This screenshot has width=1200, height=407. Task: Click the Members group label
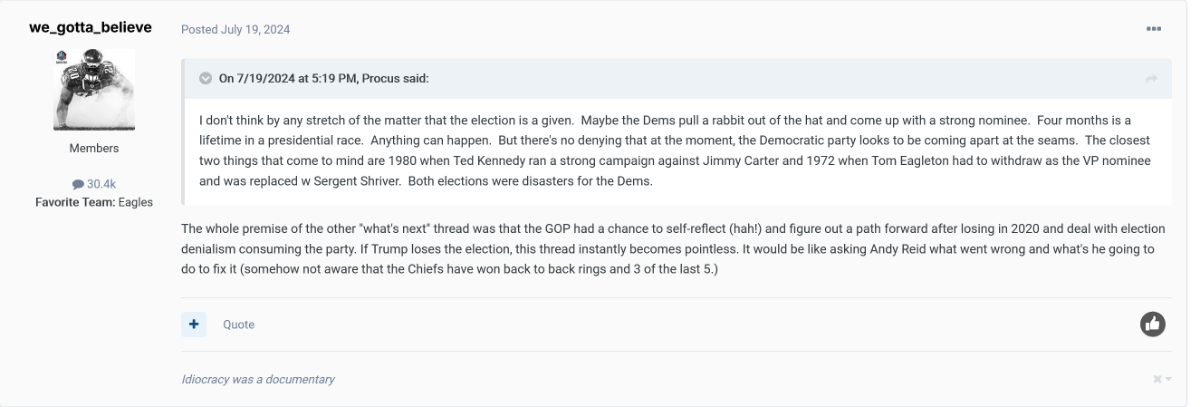94,148
